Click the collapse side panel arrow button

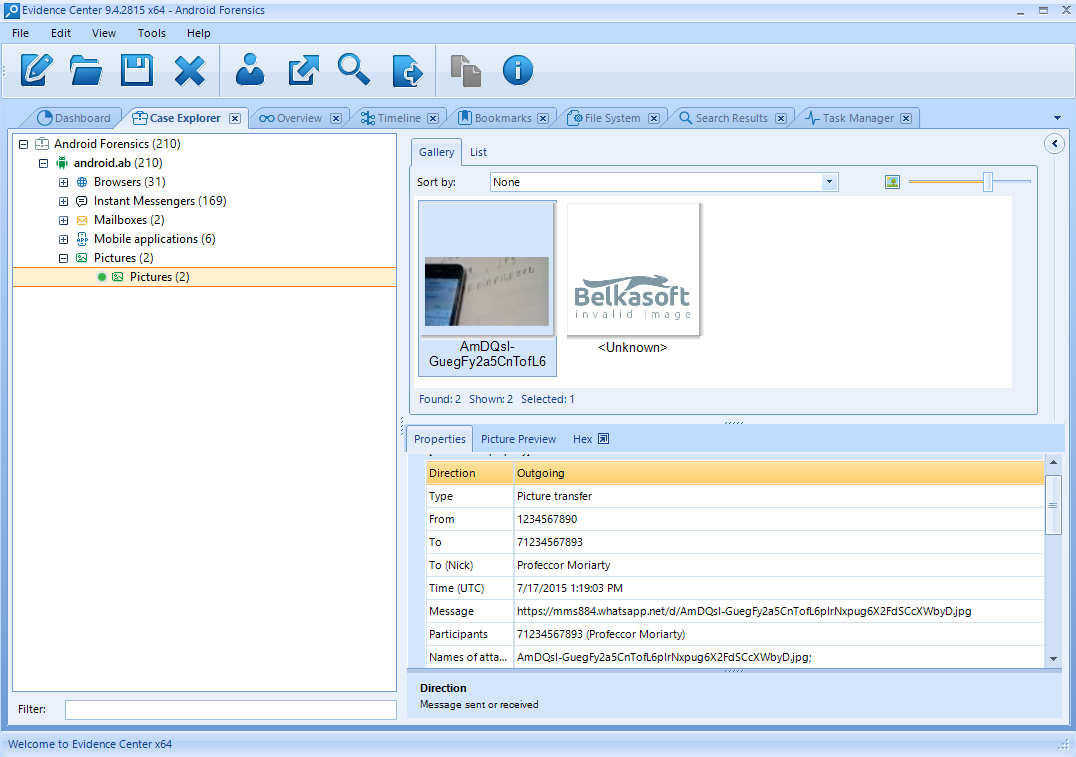point(1054,143)
